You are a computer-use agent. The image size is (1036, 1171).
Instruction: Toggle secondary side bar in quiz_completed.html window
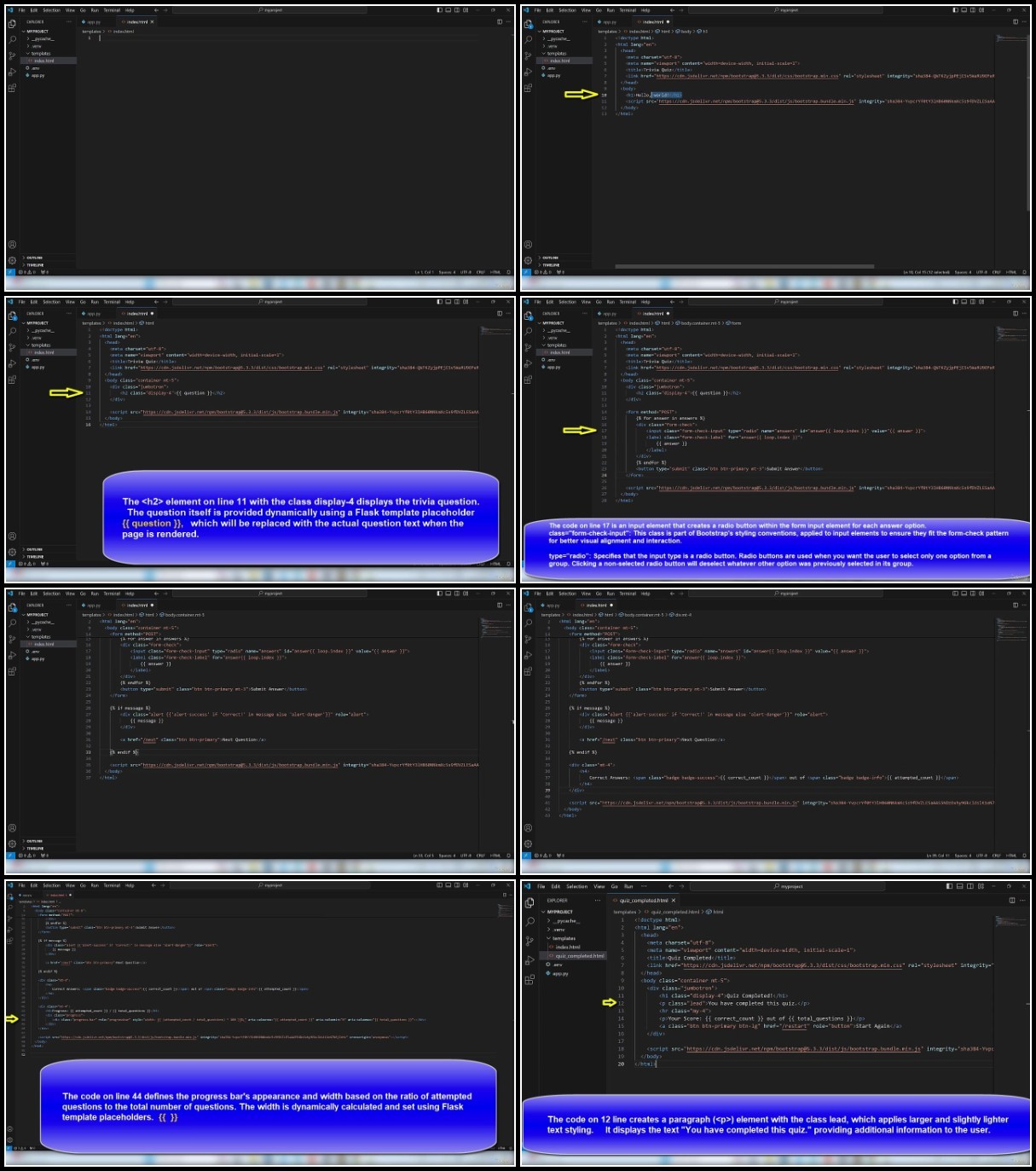click(x=969, y=886)
